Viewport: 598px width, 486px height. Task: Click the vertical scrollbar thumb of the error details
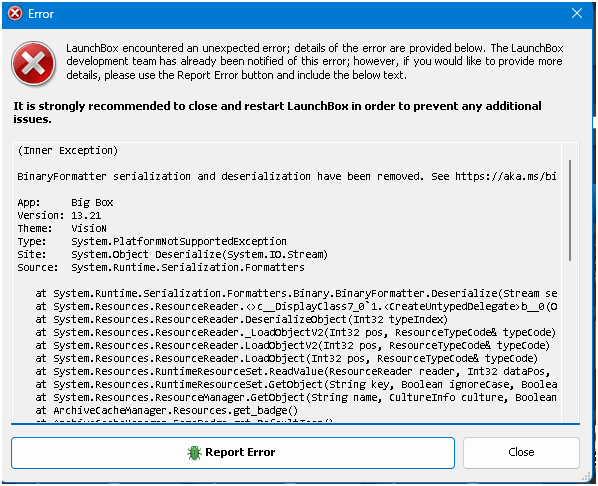[x=570, y=210]
